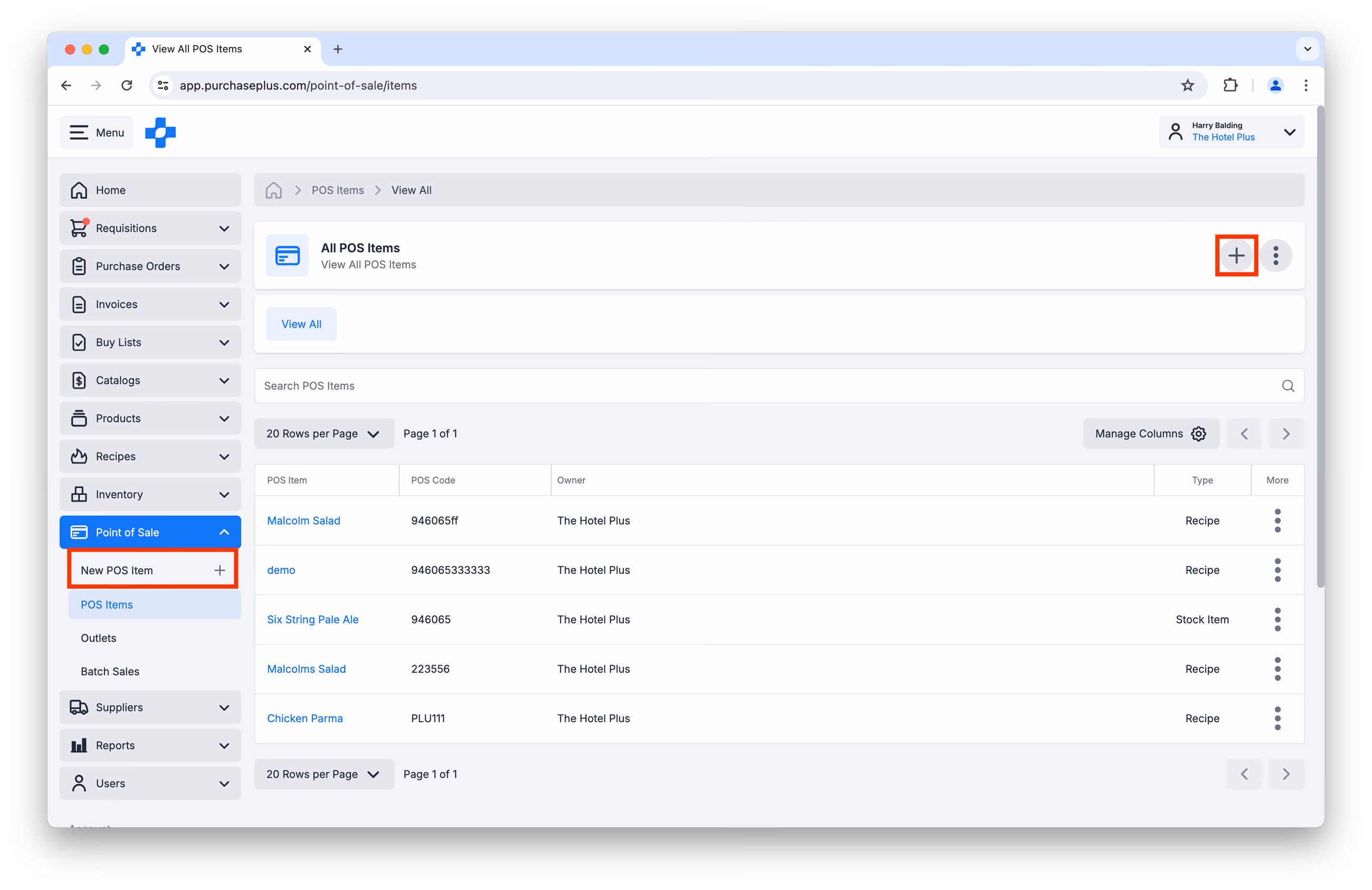Collapse the Point of Sale menu
1372x890 pixels.
point(150,533)
